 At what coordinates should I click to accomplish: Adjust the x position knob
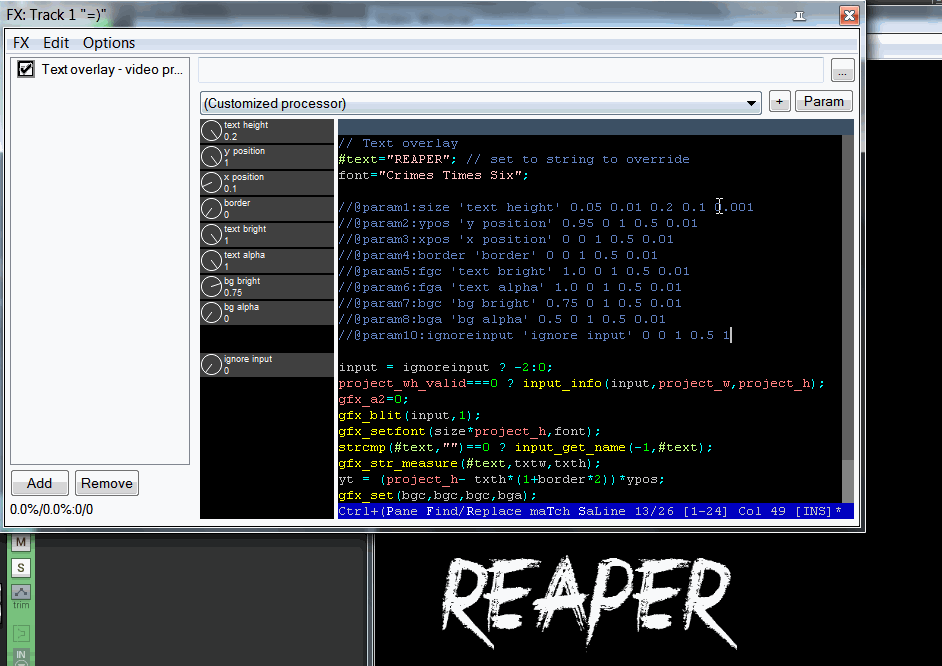point(211,183)
